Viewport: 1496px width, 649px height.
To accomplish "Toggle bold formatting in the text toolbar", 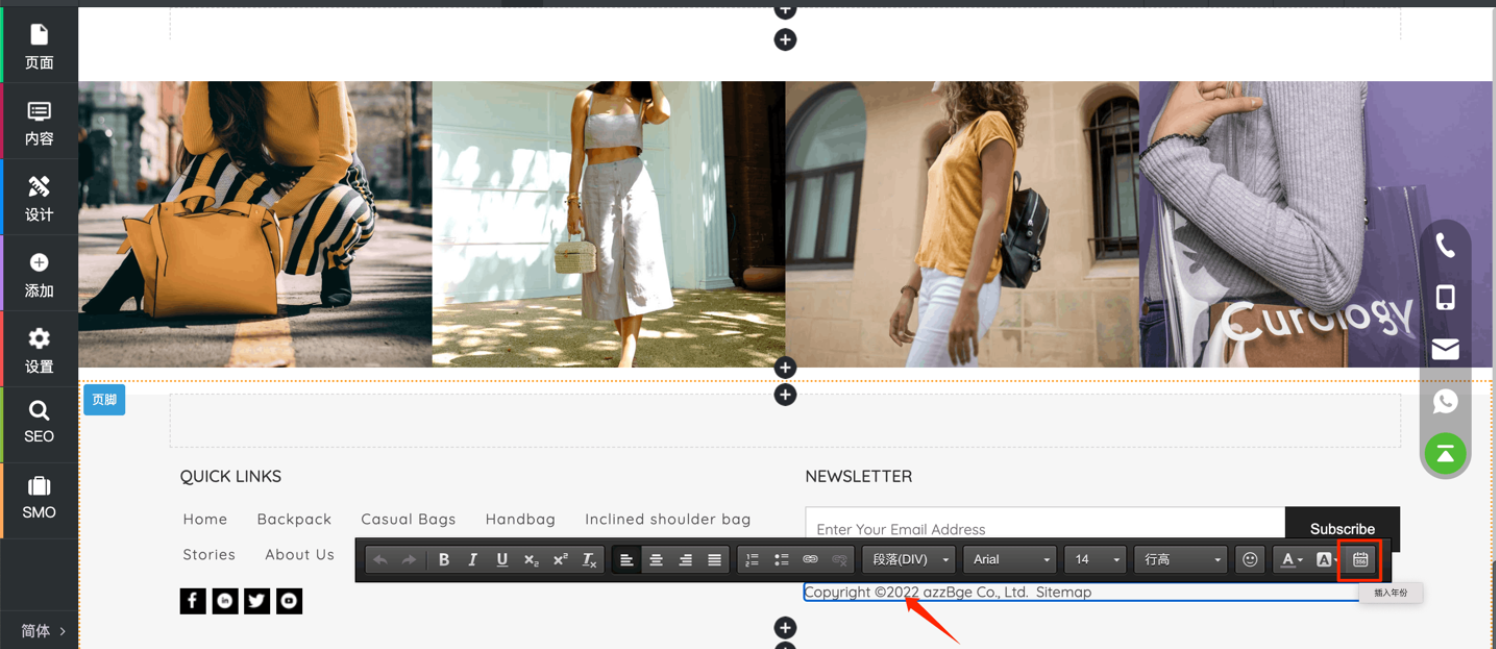I will coord(444,560).
